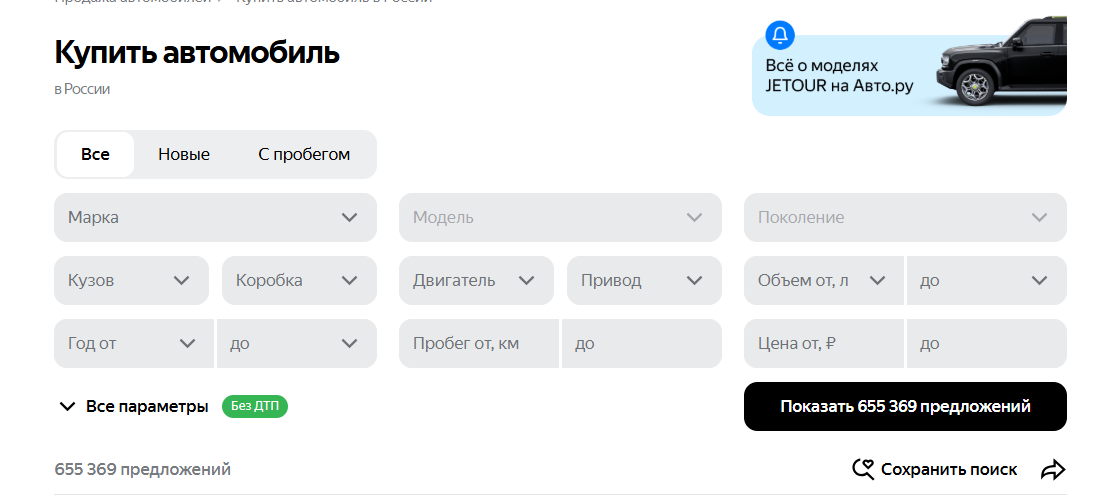Screen dimensions: 1093x501
Task: Click the notification bell icon on banner
Action: pyautogui.click(x=779, y=35)
